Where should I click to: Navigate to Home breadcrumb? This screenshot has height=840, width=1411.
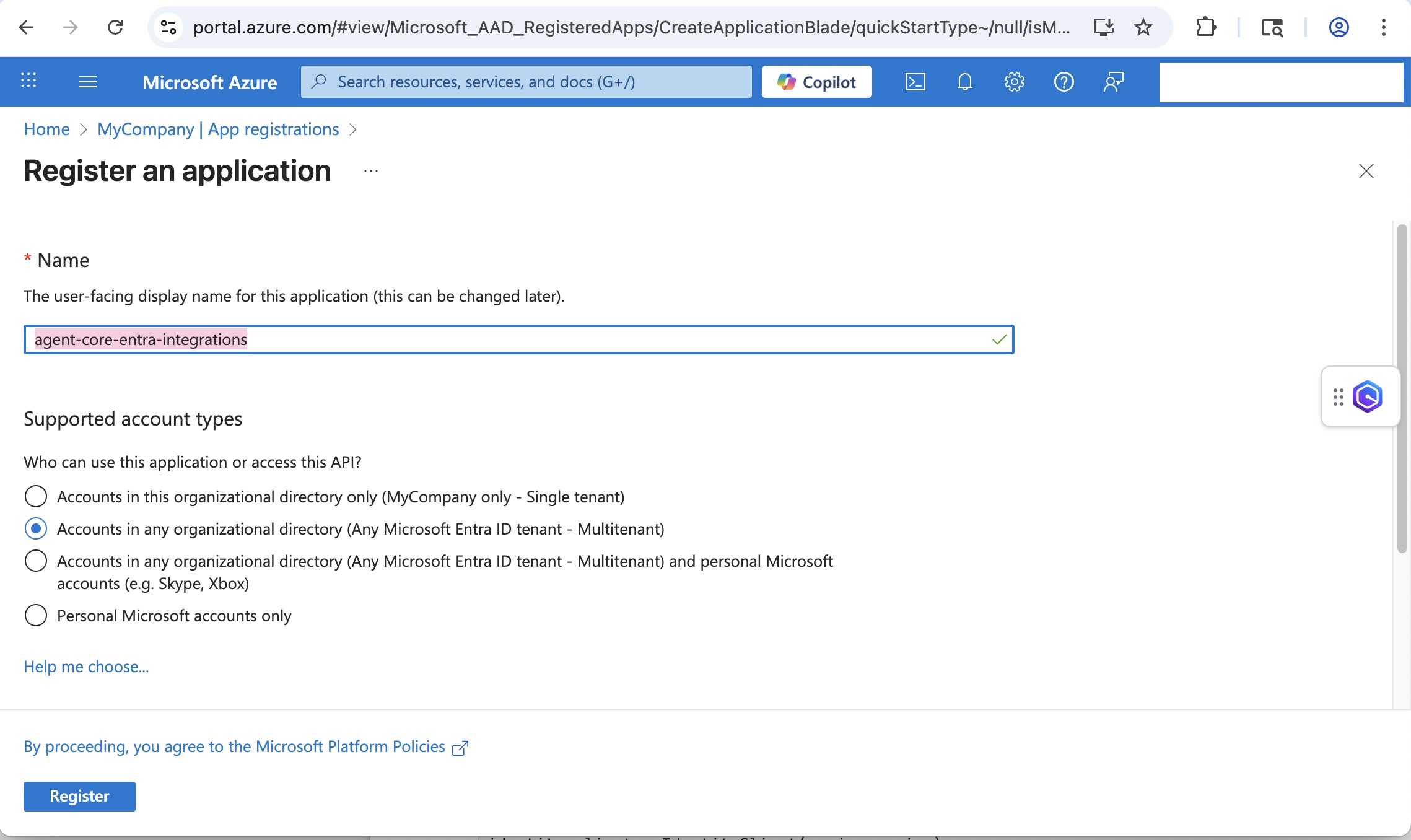pos(46,129)
